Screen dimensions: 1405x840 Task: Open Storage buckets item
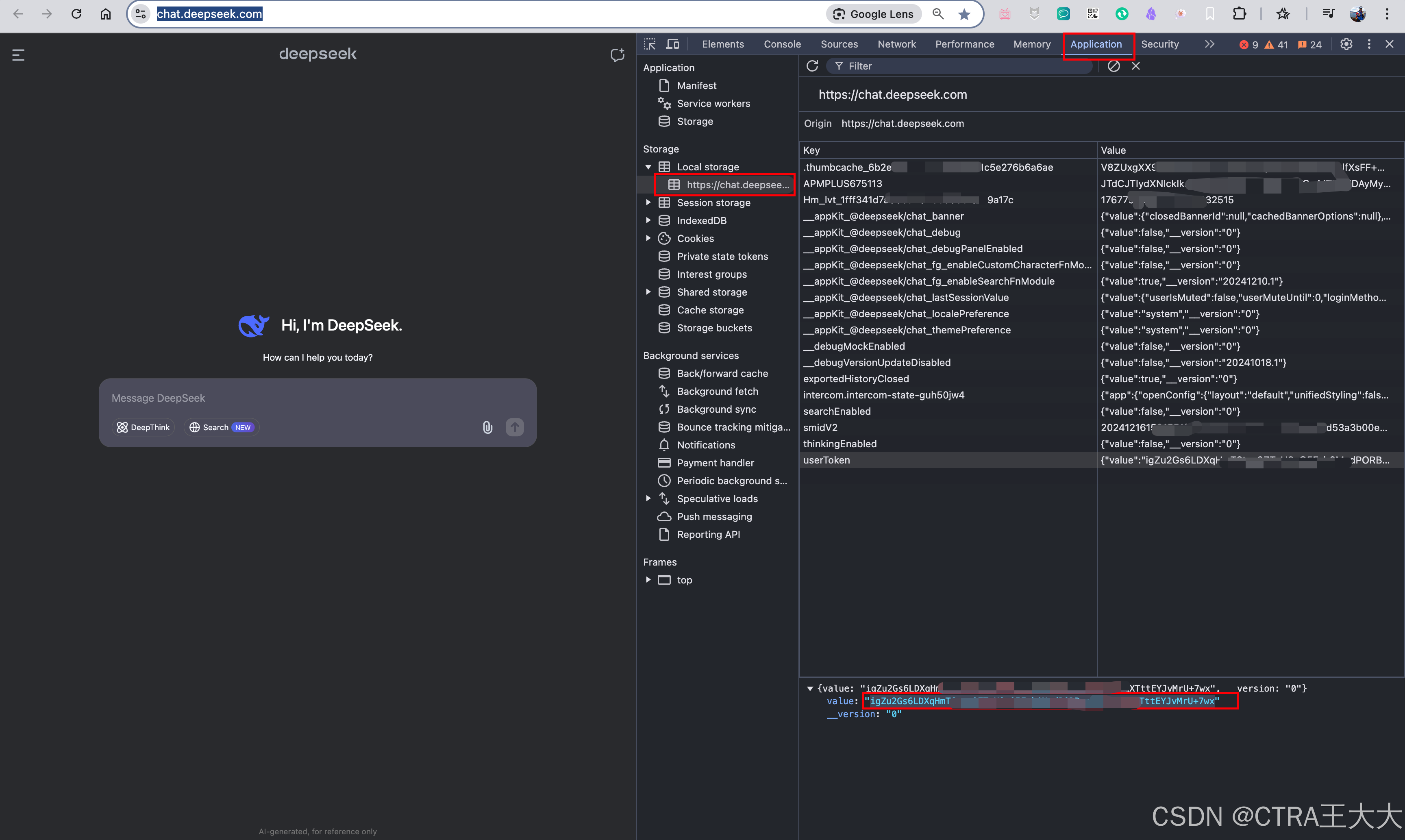pyautogui.click(x=714, y=328)
